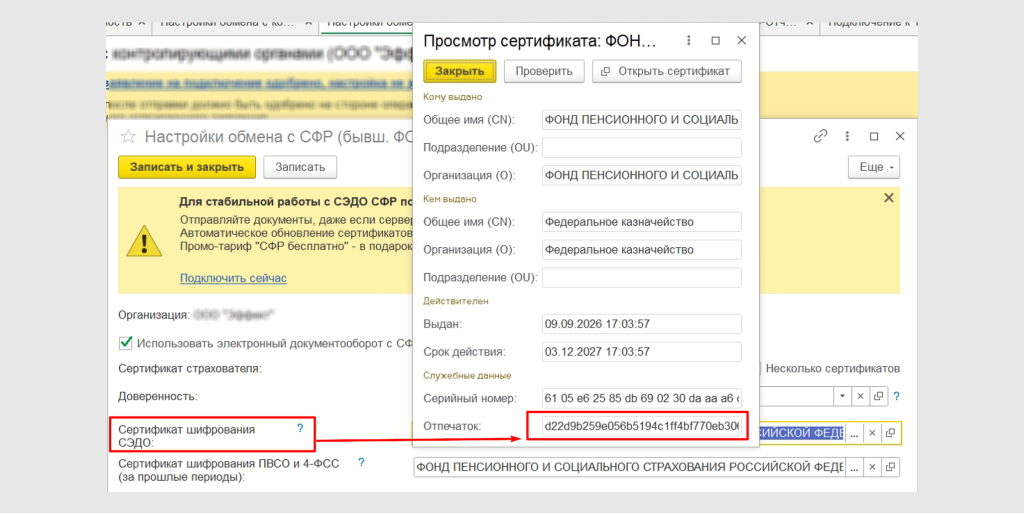Click the Действителен section heading
This screenshot has height=514, width=1024.
[x=456, y=301]
